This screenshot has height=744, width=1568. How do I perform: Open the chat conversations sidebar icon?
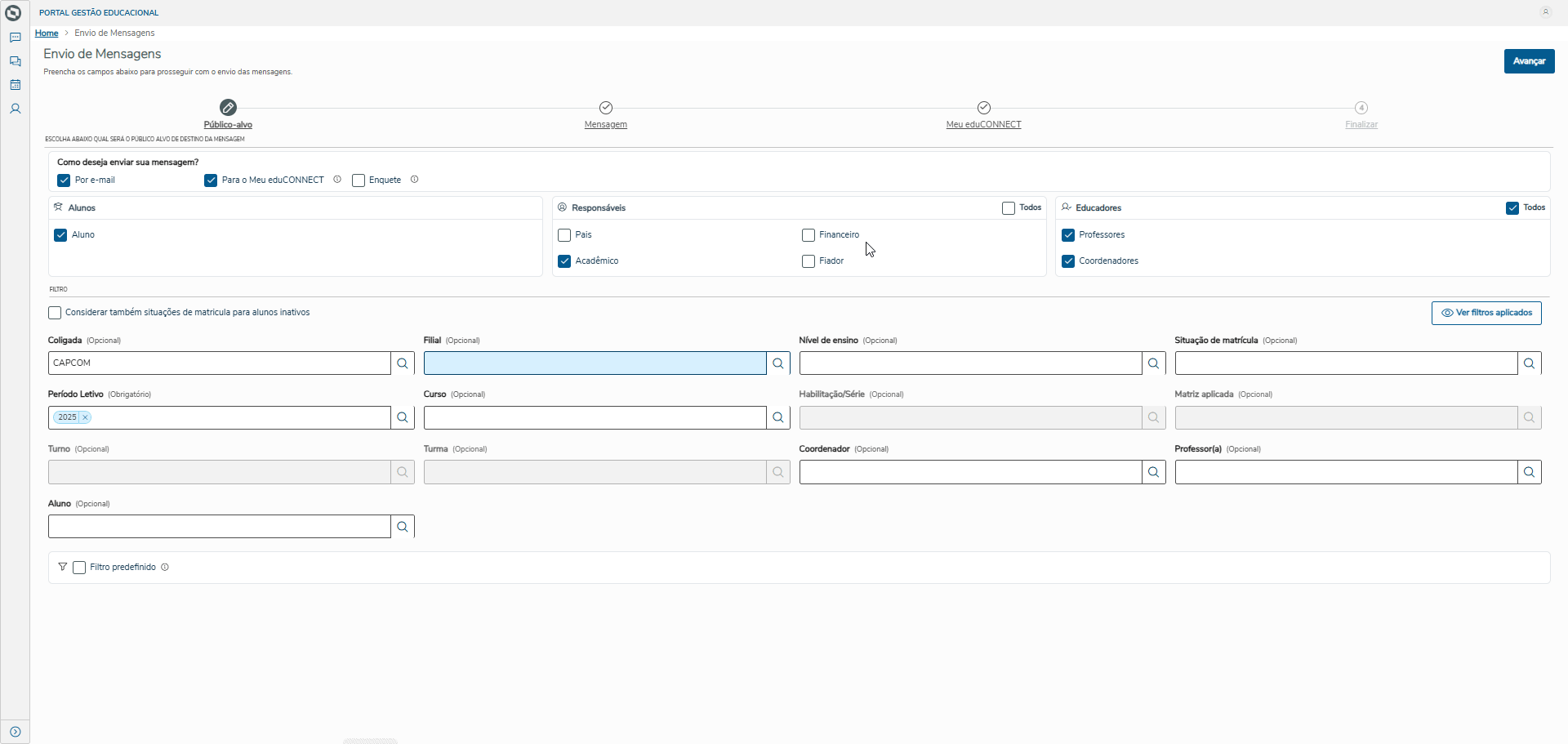coord(15,61)
